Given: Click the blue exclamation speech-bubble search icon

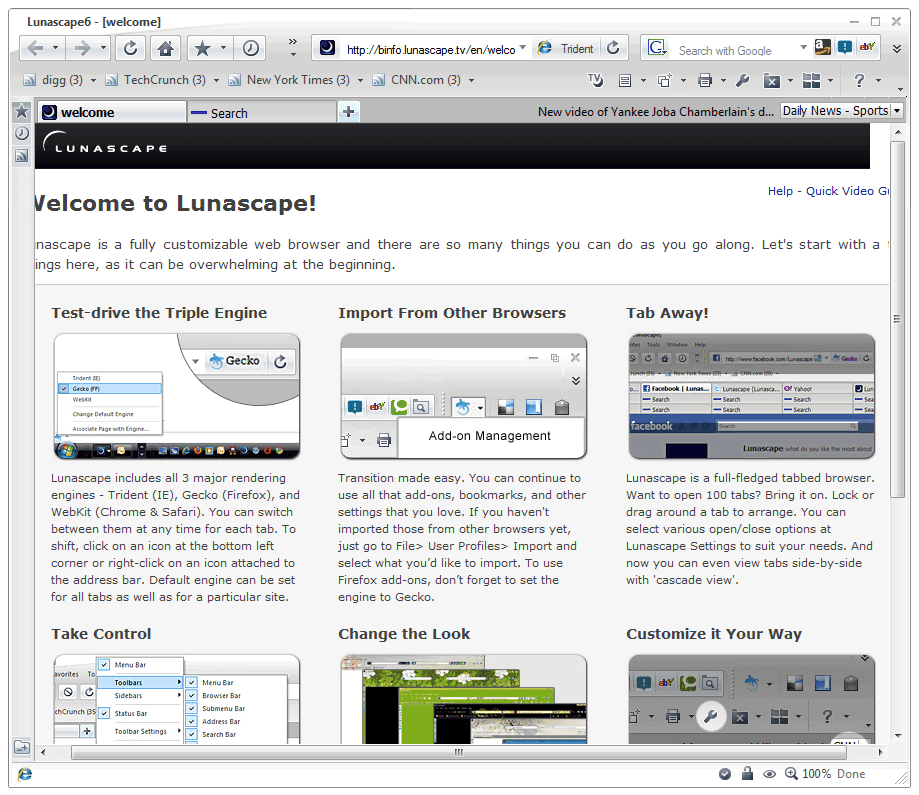Looking at the screenshot, I should (845, 47).
